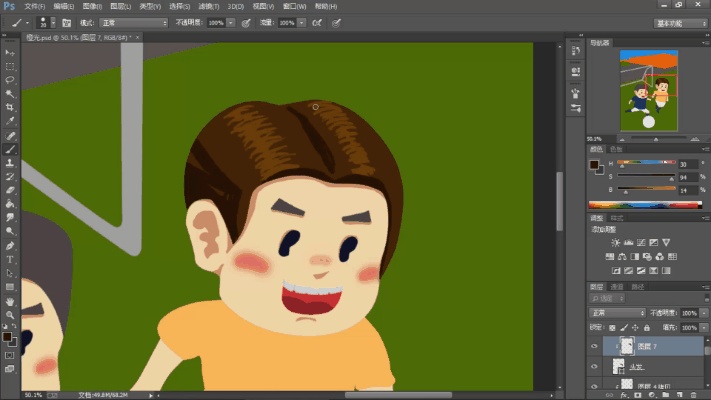Switch to the 通道 channels tab
This screenshot has height=400, width=711.
(617, 285)
